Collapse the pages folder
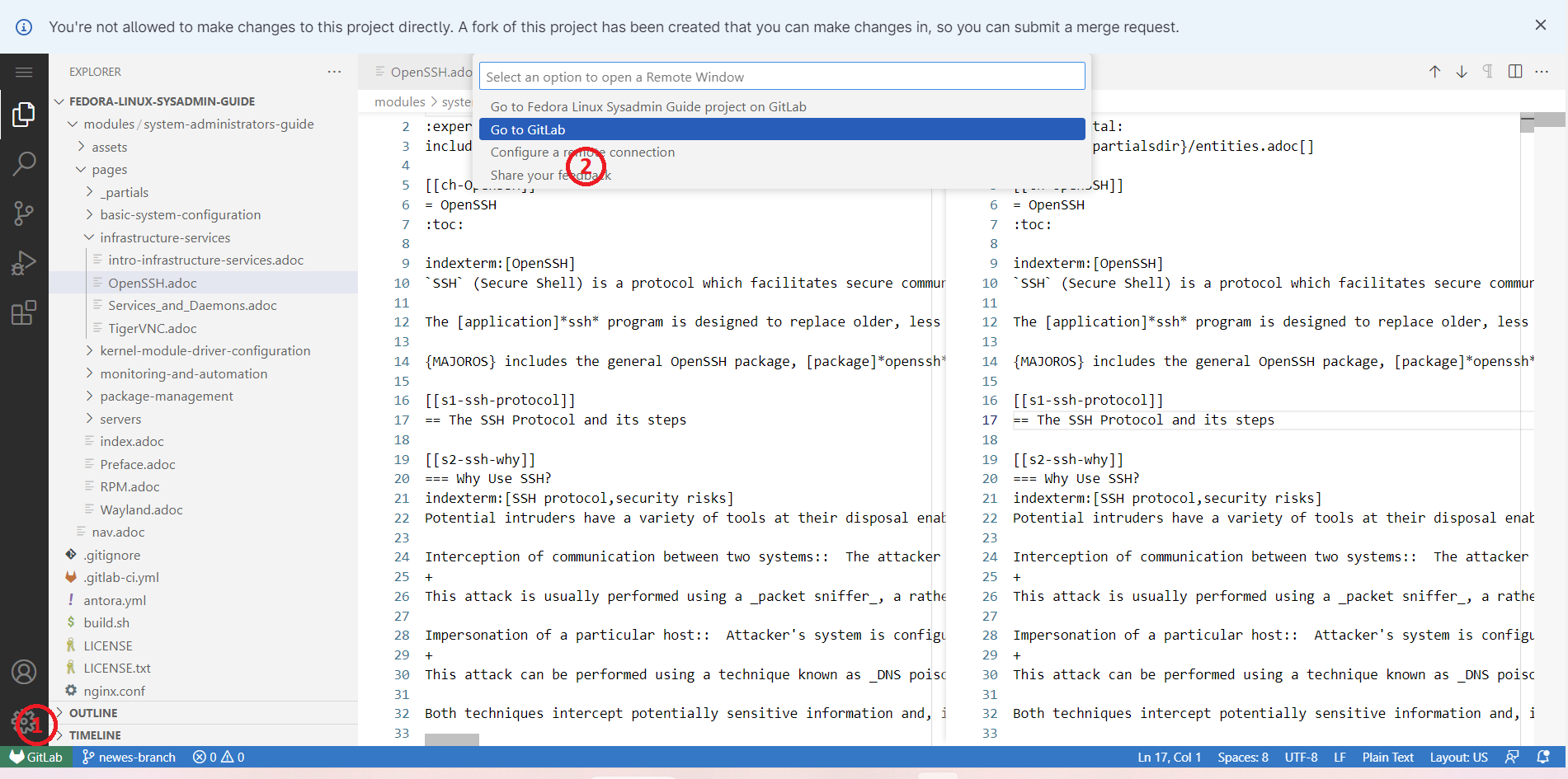 pos(203,169)
